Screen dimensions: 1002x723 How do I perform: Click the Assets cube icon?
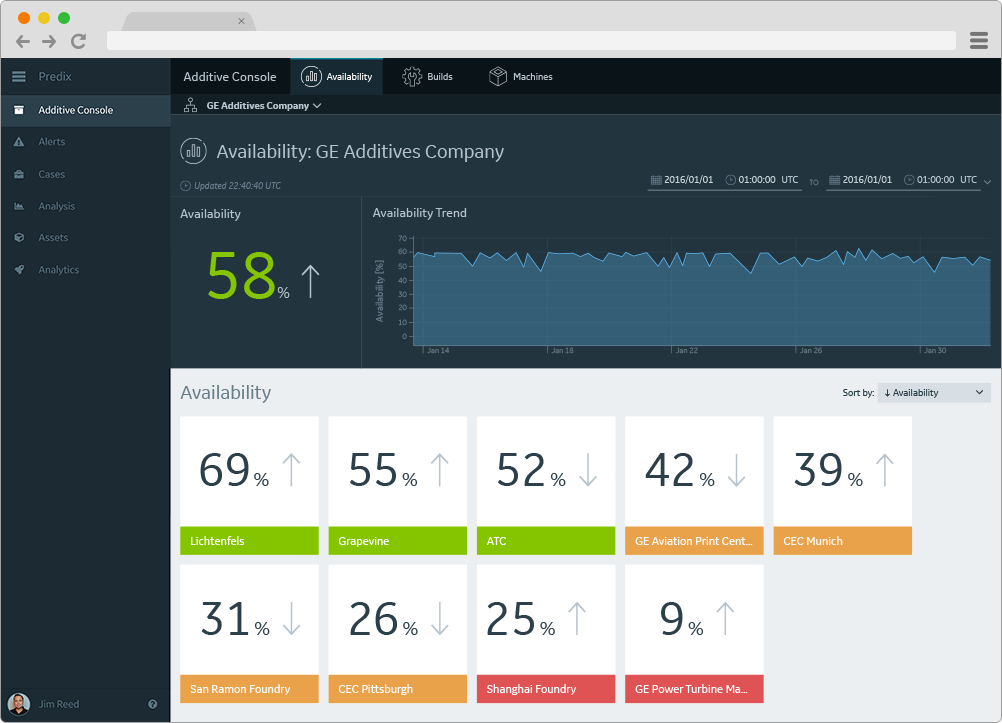pyautogui.click(x=19, y=237)
